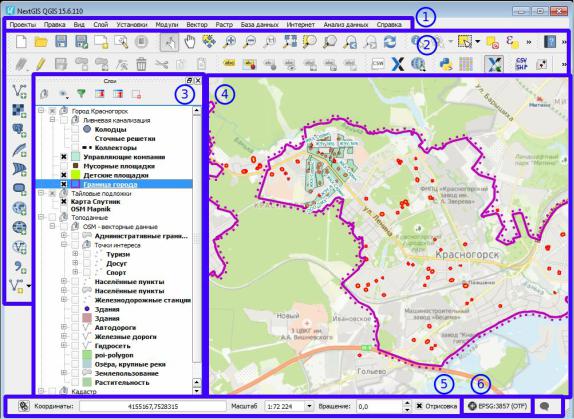
Task: Click the Pan Map to Selection icon
Action: pos(209,42)
